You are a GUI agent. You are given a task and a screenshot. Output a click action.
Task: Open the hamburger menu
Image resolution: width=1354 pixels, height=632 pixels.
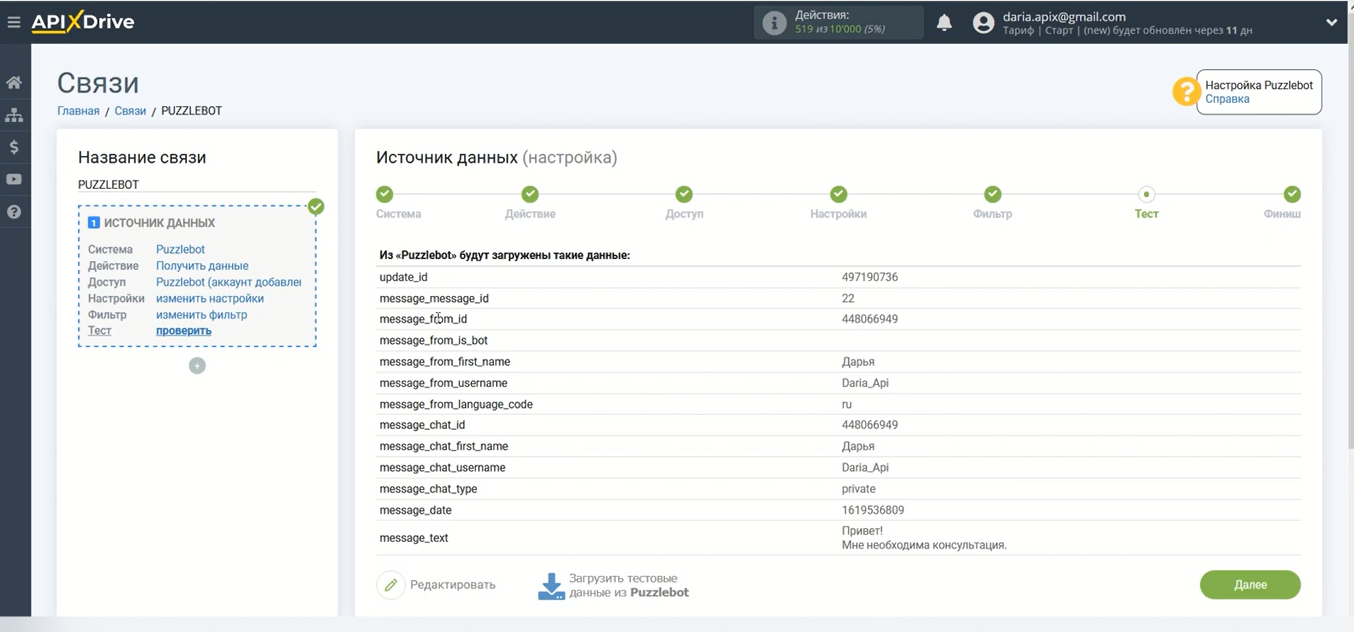click(14, 22)
